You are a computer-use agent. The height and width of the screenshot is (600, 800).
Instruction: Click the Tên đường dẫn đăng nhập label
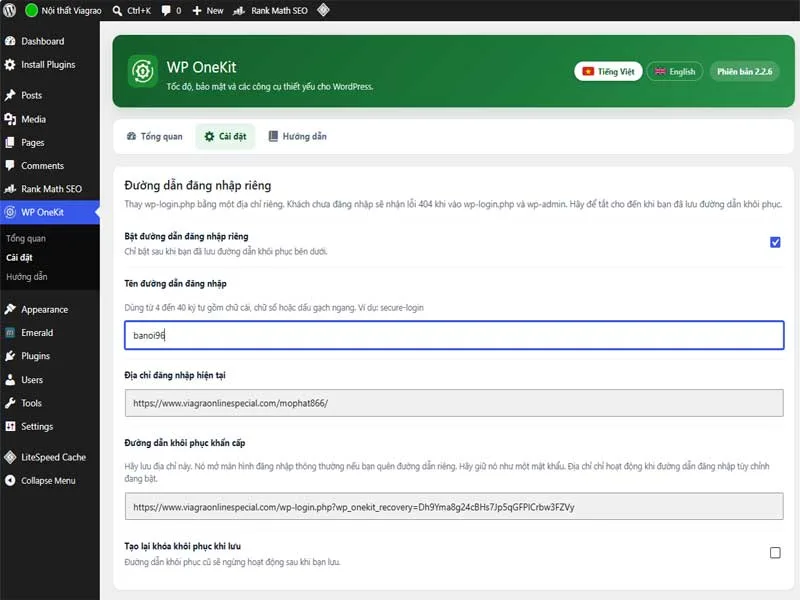point(176,283)
